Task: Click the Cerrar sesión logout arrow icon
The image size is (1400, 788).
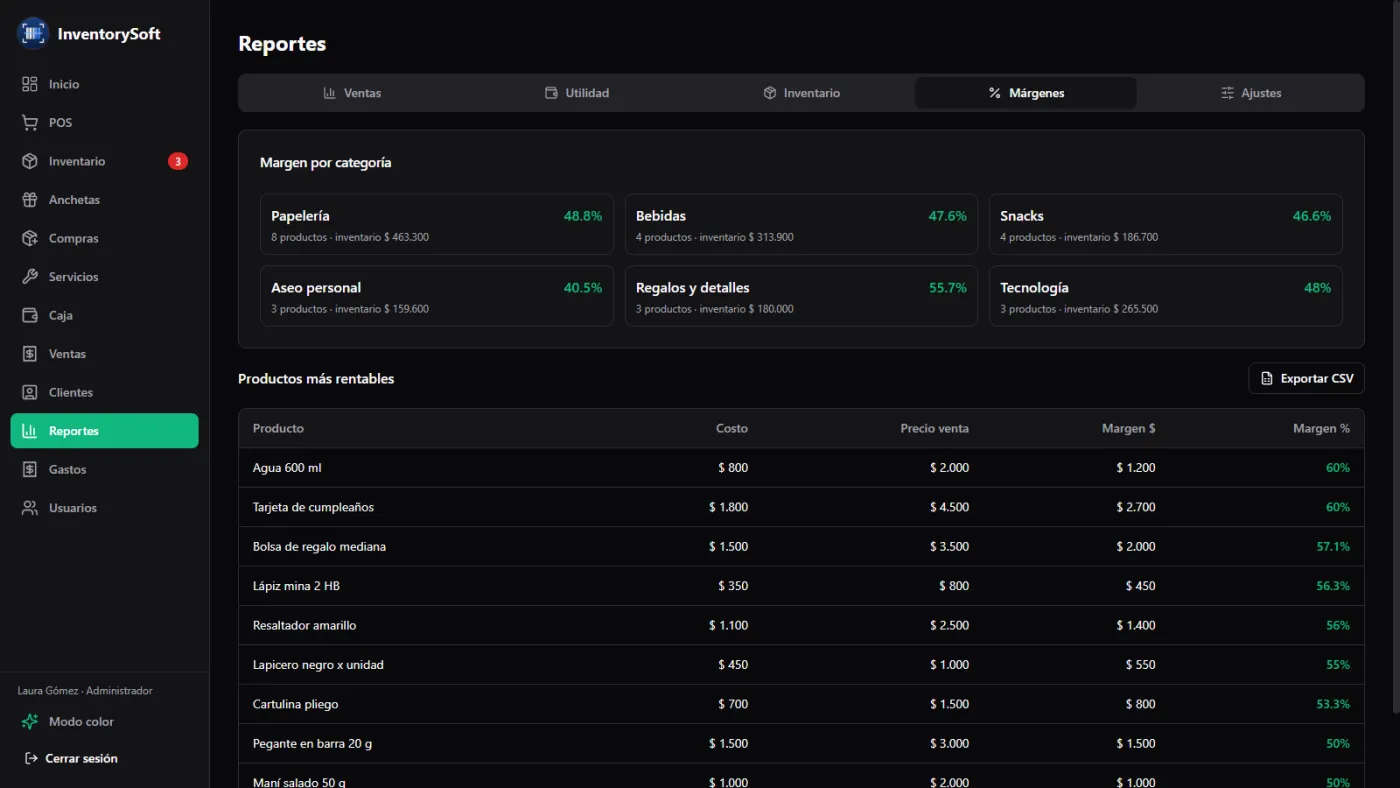Action: pos(31,758)
